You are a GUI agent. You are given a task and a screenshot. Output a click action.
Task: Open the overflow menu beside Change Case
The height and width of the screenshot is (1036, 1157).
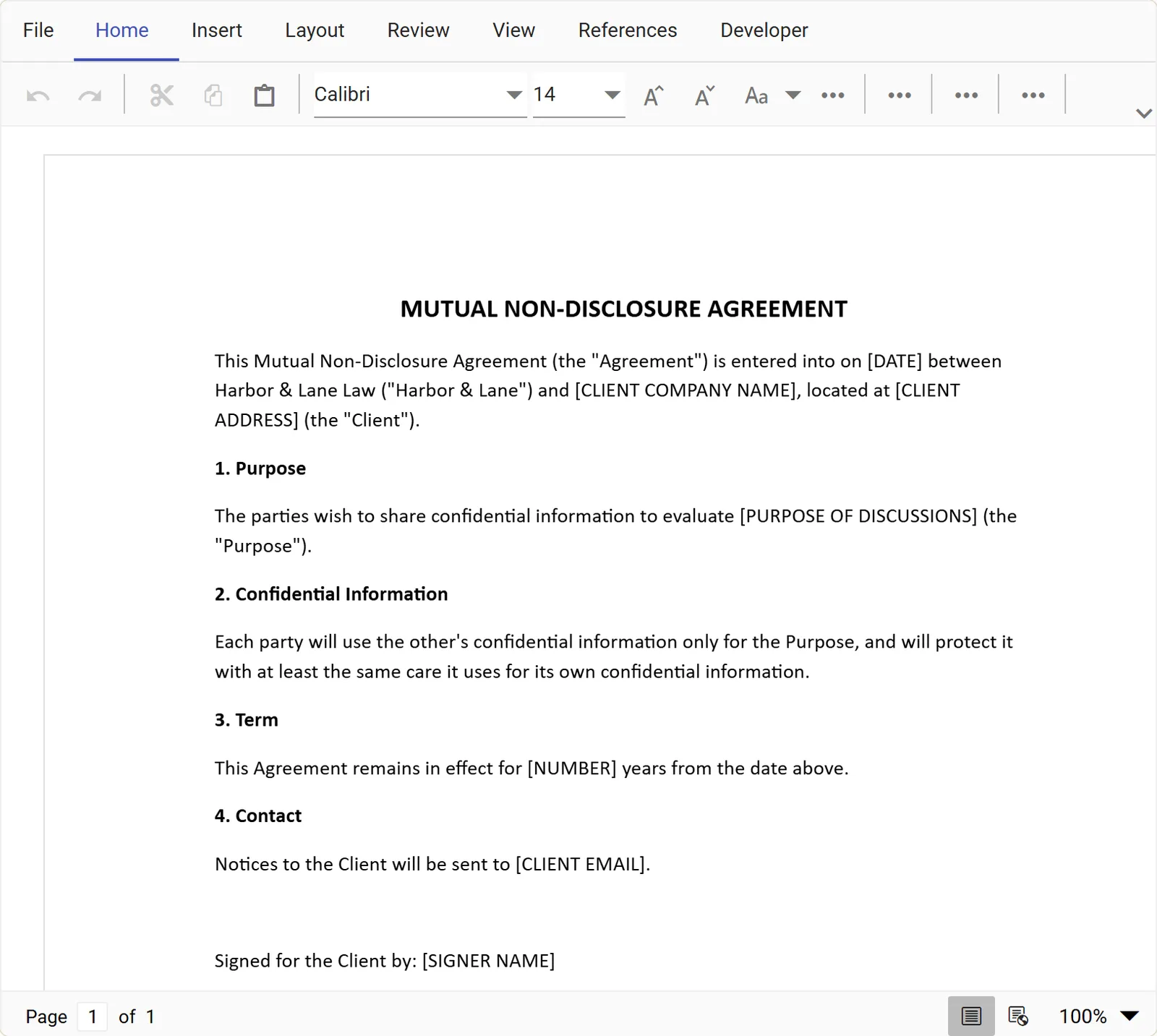(x=833, y=95)
